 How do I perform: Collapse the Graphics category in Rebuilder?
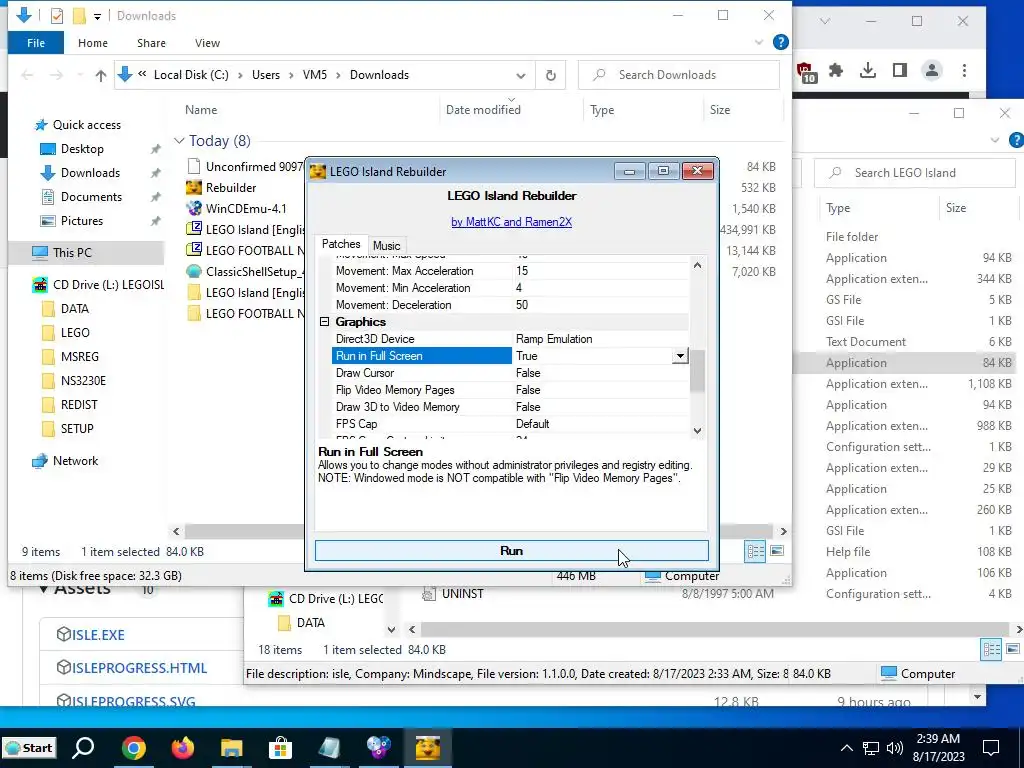point(325,322)
